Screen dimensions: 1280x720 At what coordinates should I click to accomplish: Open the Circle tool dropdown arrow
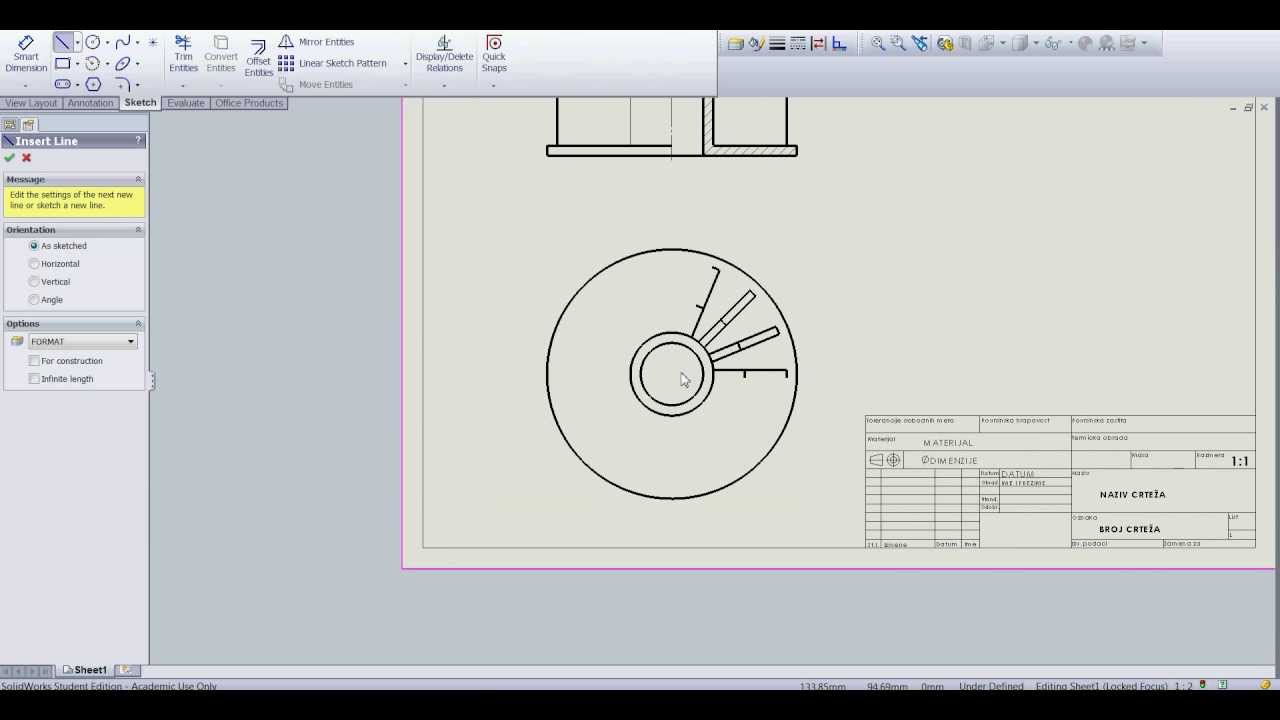(x=107, y=43)
